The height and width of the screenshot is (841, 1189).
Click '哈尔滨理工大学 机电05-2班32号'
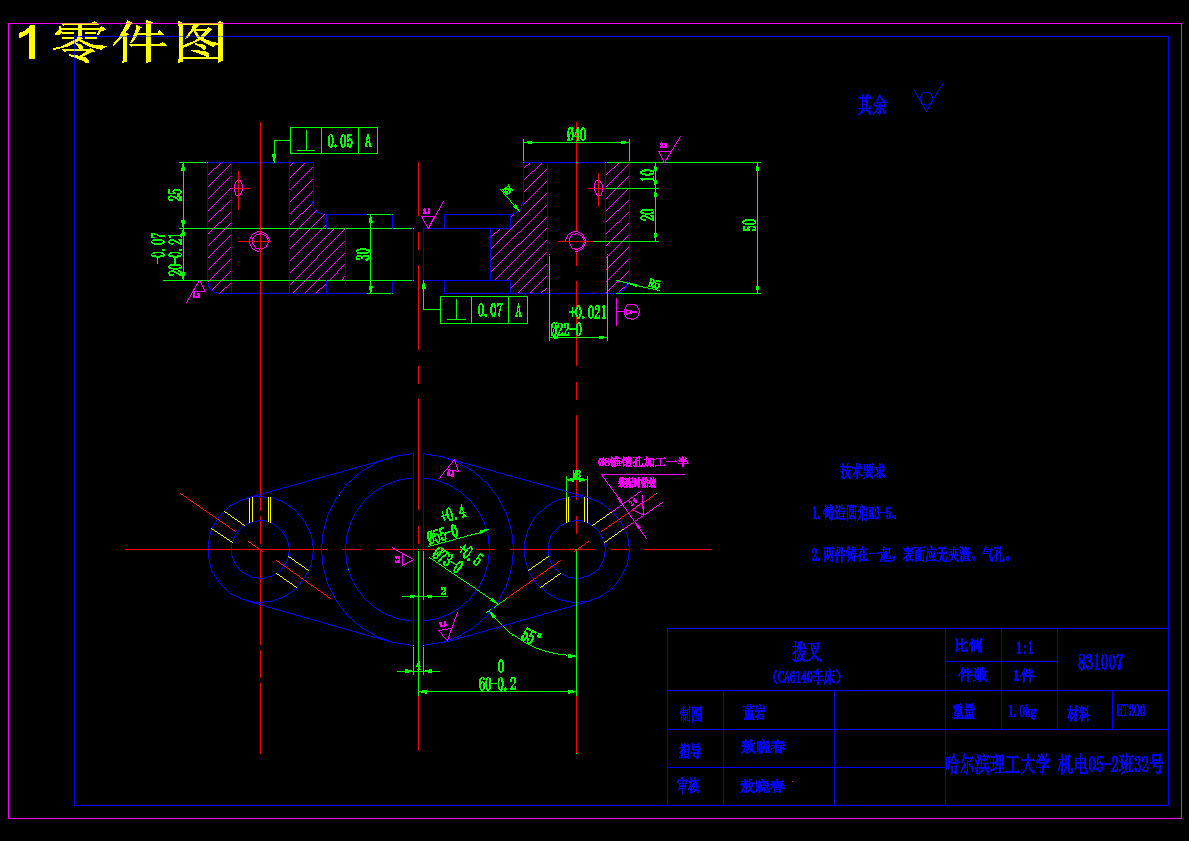(x=1054, y=764)
